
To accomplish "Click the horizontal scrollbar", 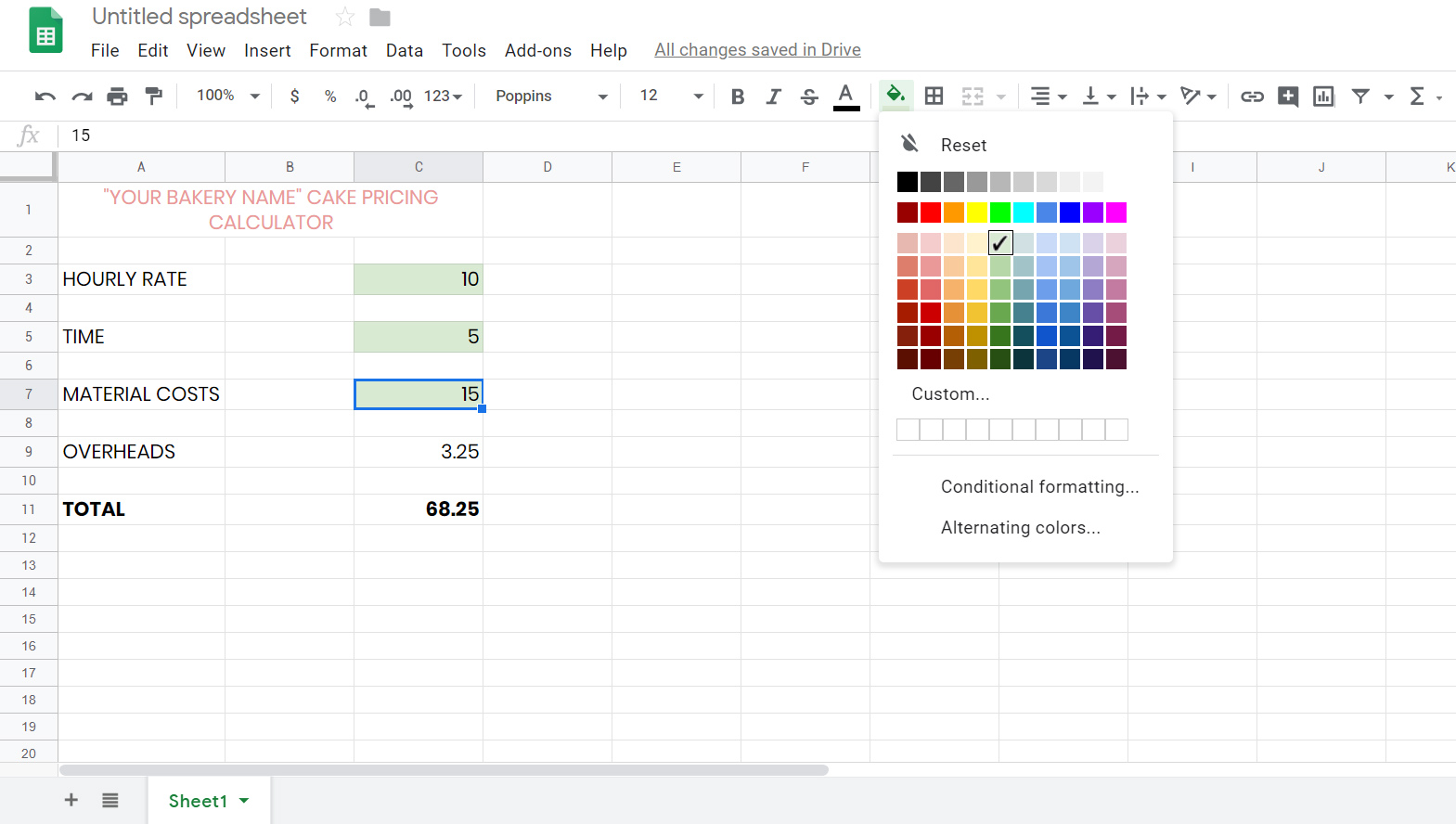I will click(x=444, y=770).
